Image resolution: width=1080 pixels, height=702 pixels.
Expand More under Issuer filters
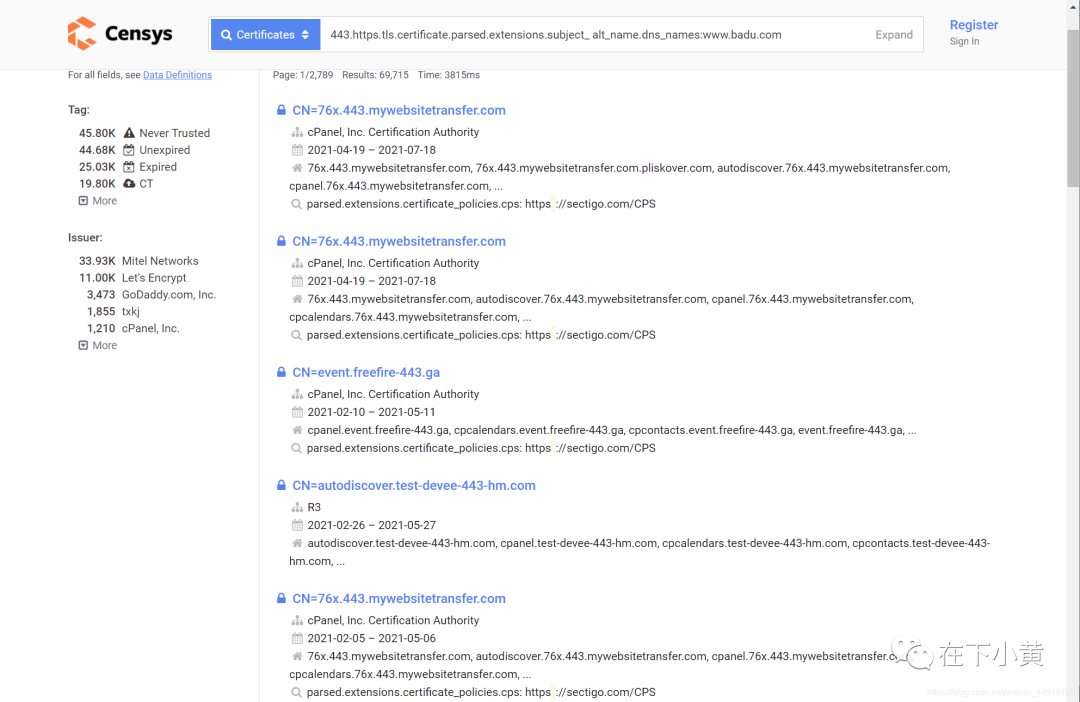point(98,345)
